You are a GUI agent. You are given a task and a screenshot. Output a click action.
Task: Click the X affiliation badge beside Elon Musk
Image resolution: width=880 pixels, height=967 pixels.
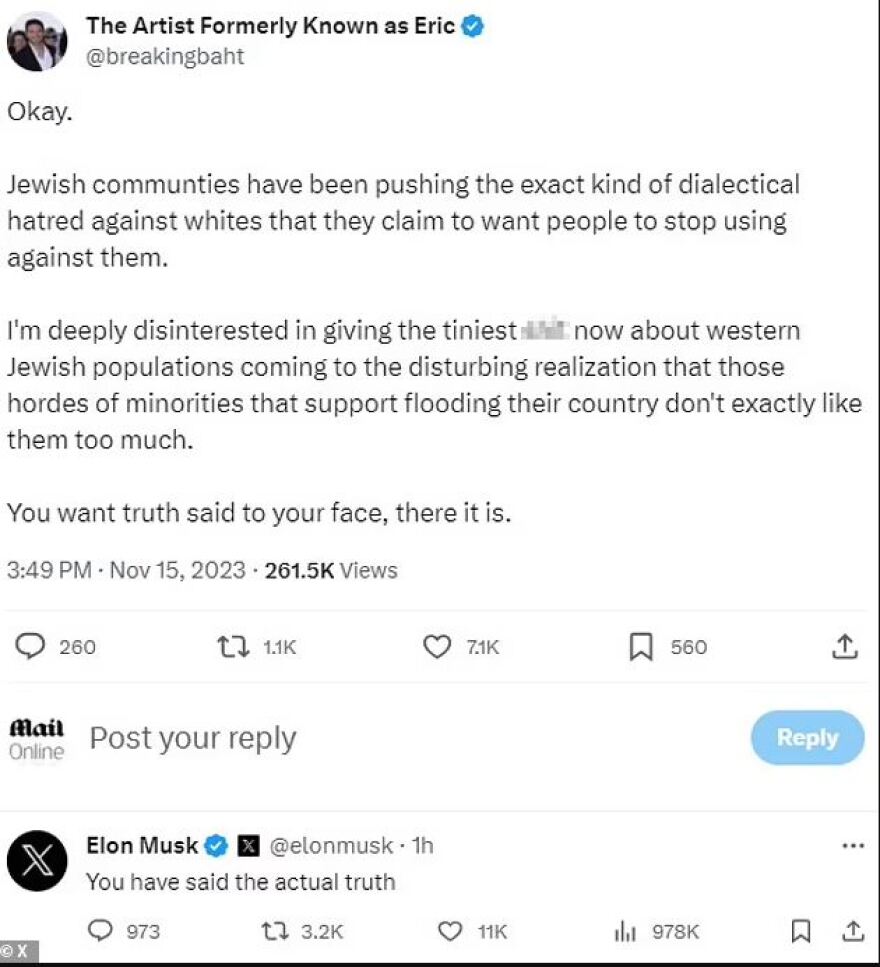[x=249, y=846]
